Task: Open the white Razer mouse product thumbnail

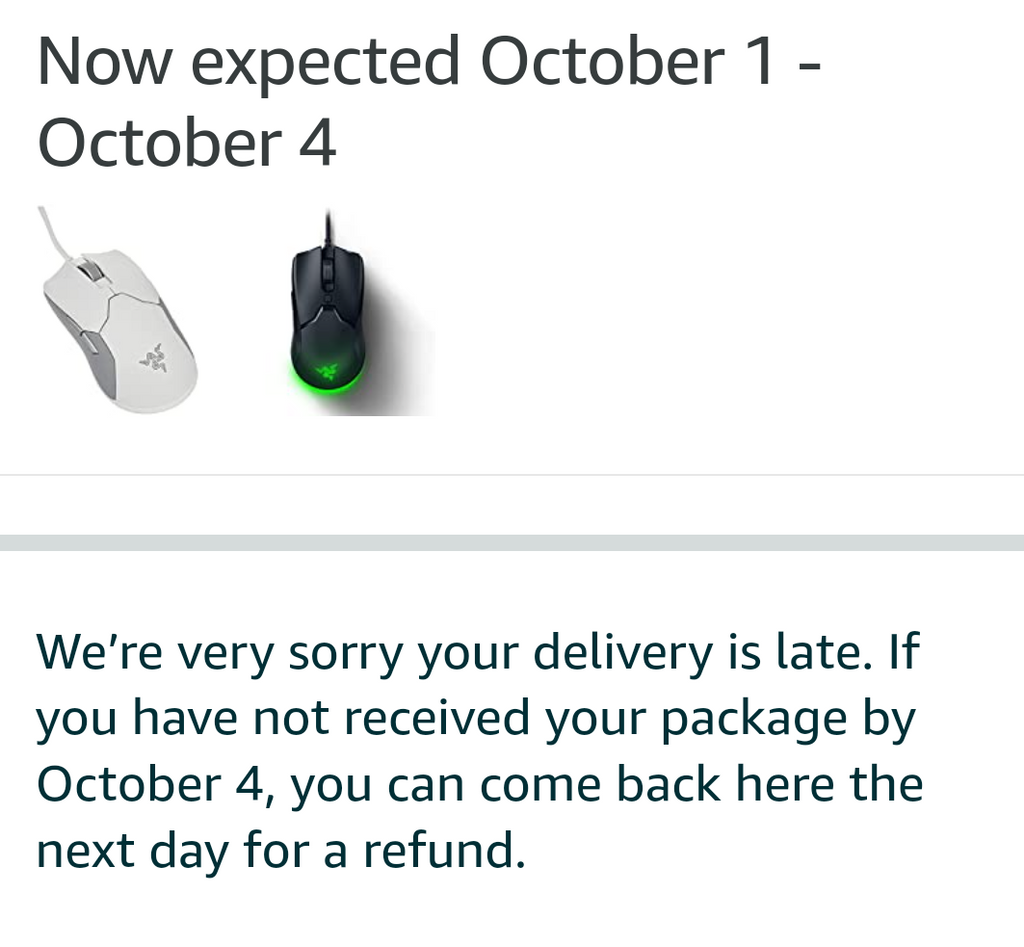Action: (x=117, y=310)
